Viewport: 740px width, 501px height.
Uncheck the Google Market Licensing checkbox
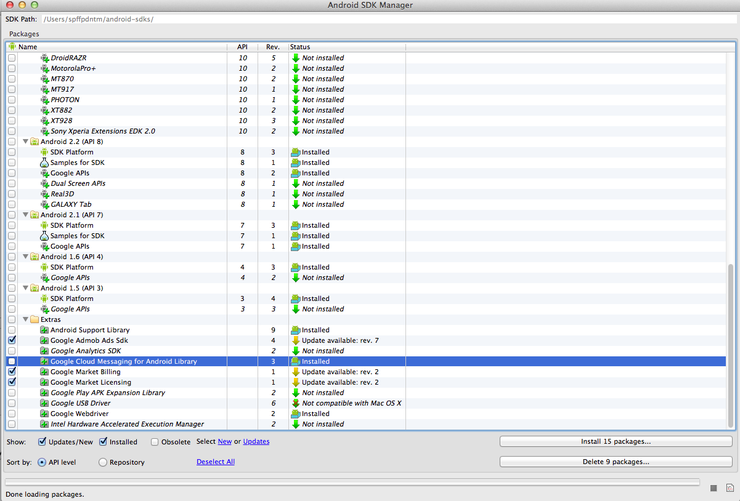pos(12,382)
